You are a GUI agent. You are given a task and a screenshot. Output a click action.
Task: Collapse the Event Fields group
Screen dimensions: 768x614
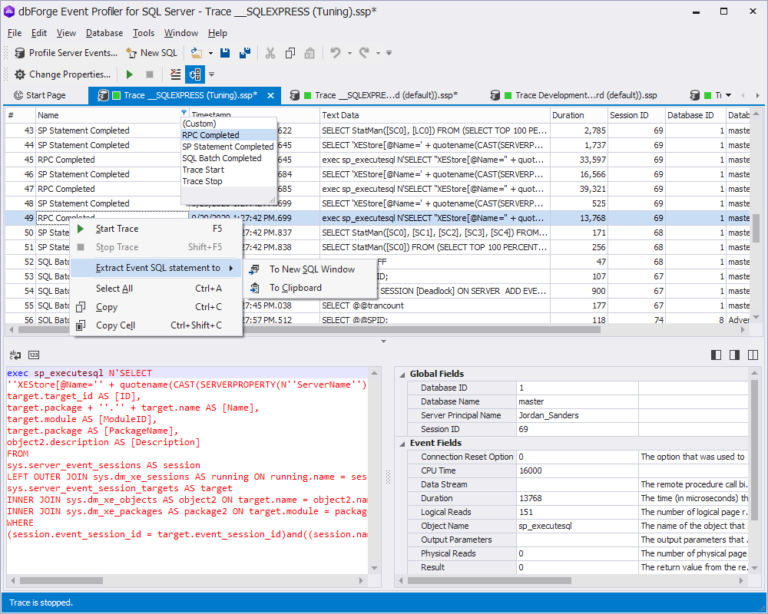[x=402, y=444]
